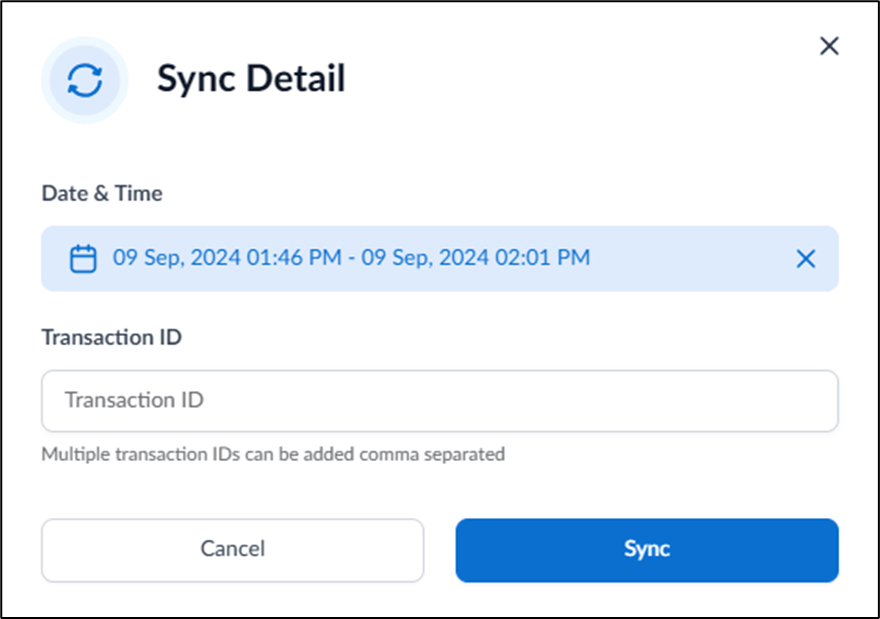This screenshot has height=619, width=880.
Task: Click the date range 09 Sep, 2024 value
Action: coord(351,258)
